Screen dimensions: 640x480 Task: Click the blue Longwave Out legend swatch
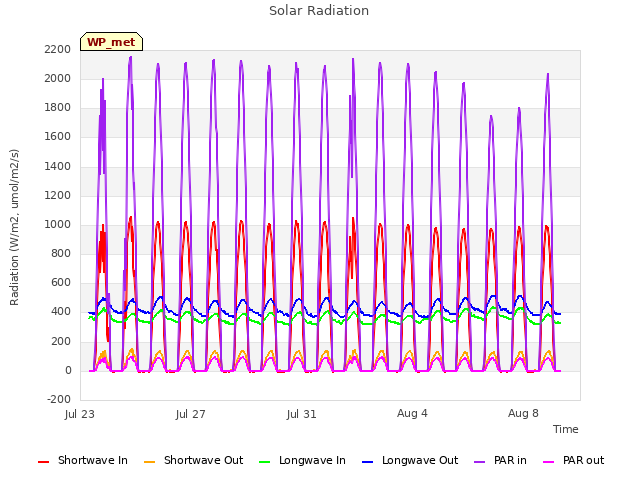point(367,462)
